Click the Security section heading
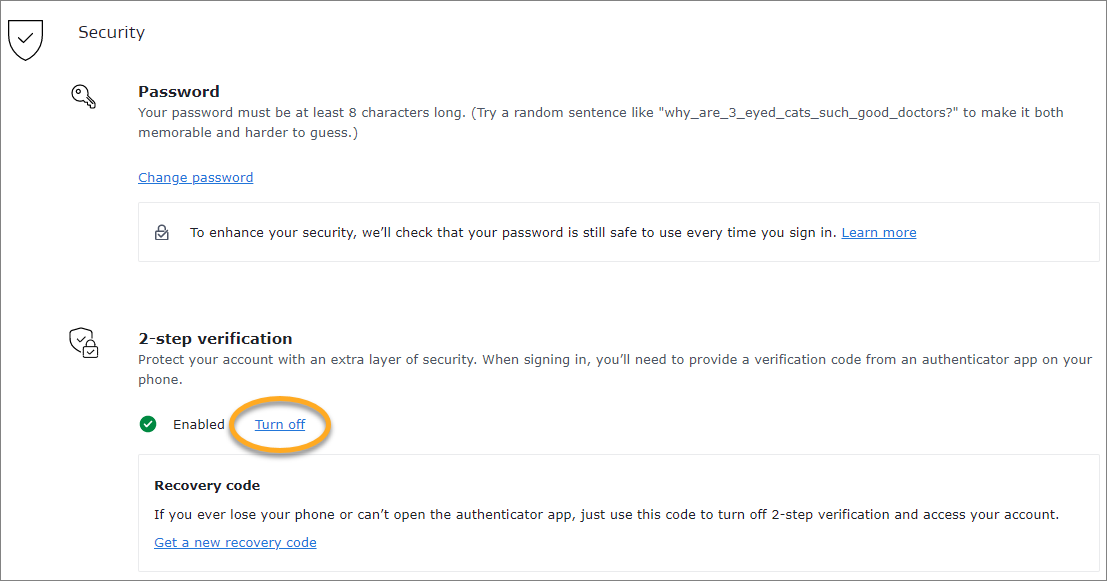The width and height of the screenshot is (1107, 581). (x=111, y=33)
